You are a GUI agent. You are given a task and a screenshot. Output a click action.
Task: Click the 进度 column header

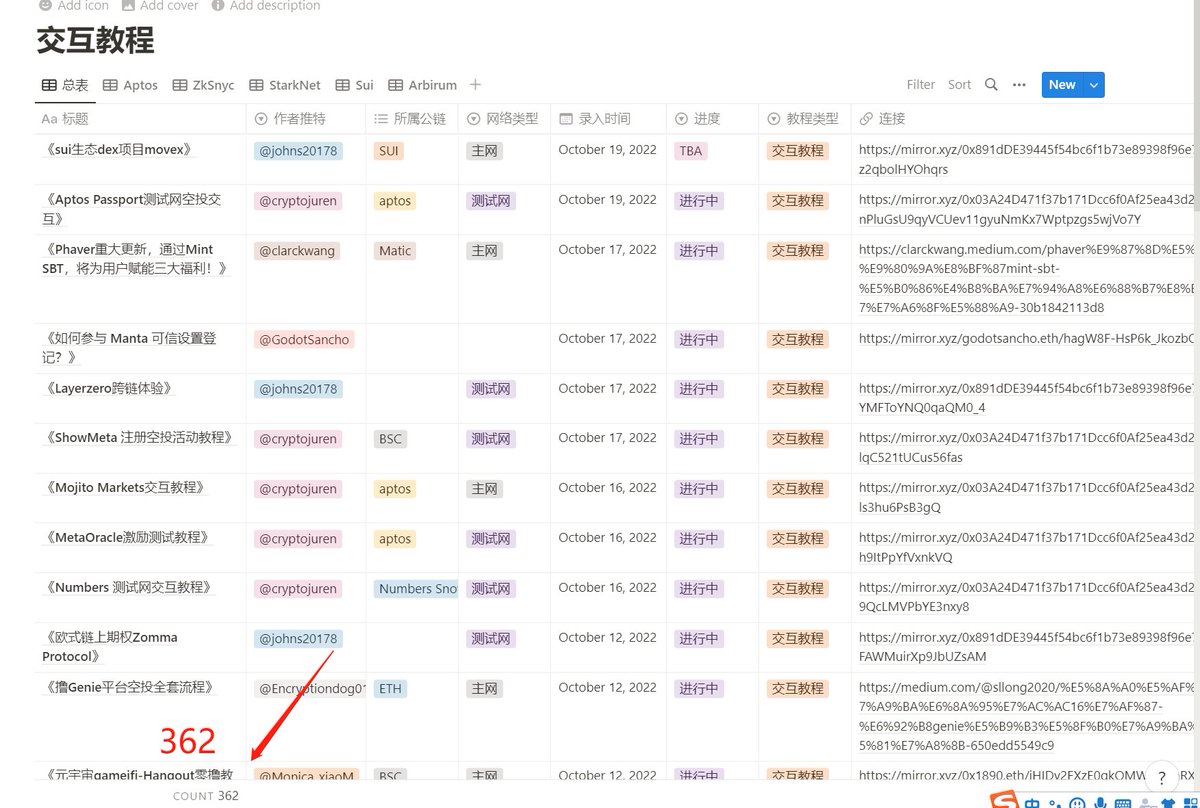pyautogui.click(x=712, y=118)
